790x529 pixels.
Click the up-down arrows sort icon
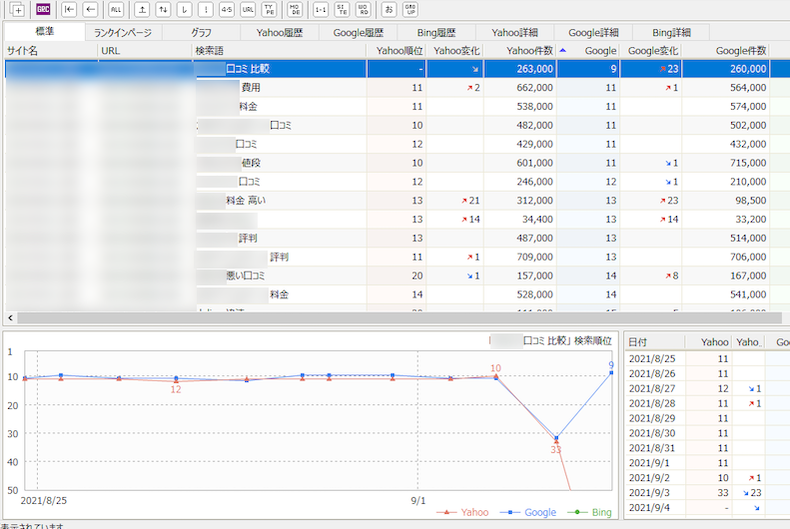(163, 9)
